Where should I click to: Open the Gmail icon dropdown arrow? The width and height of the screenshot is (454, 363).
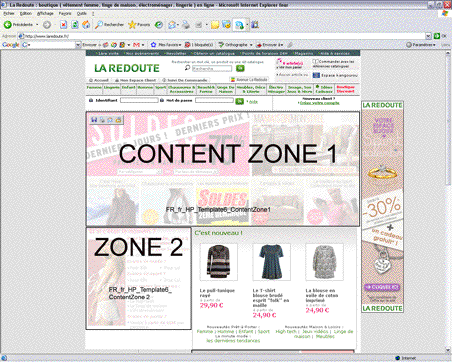[x=143, y=45]
